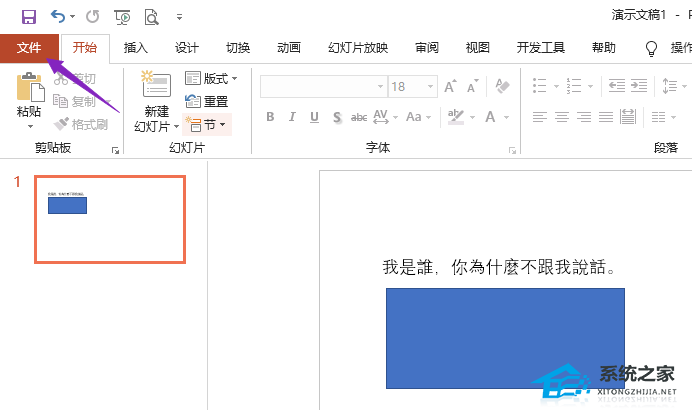Toggle strikethrough abc button
Screen dimensions: 692x410
359,117
